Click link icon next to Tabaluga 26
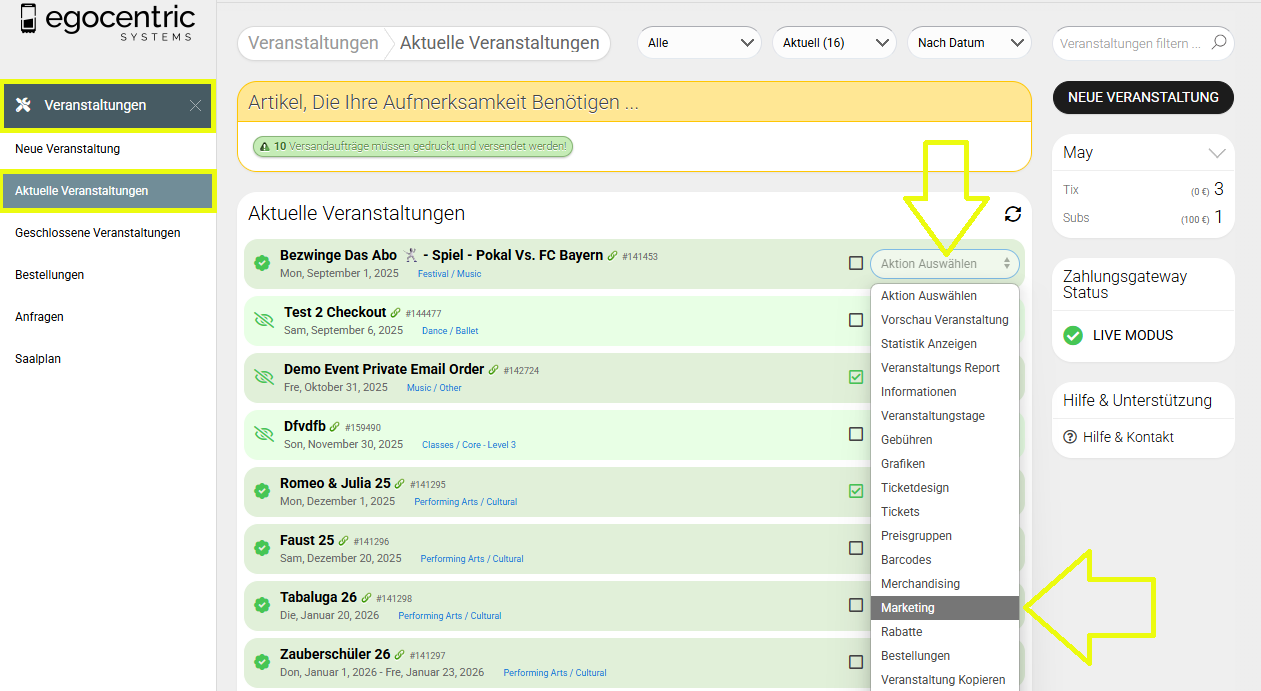Screen dimensions: 1261x691 click(x=367, y=598)
